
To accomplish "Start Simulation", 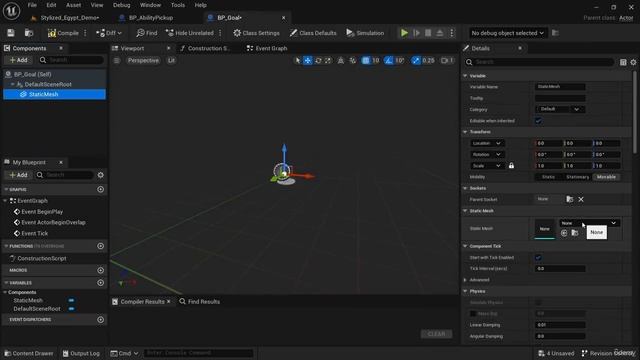I will click(x=365, y=33).
